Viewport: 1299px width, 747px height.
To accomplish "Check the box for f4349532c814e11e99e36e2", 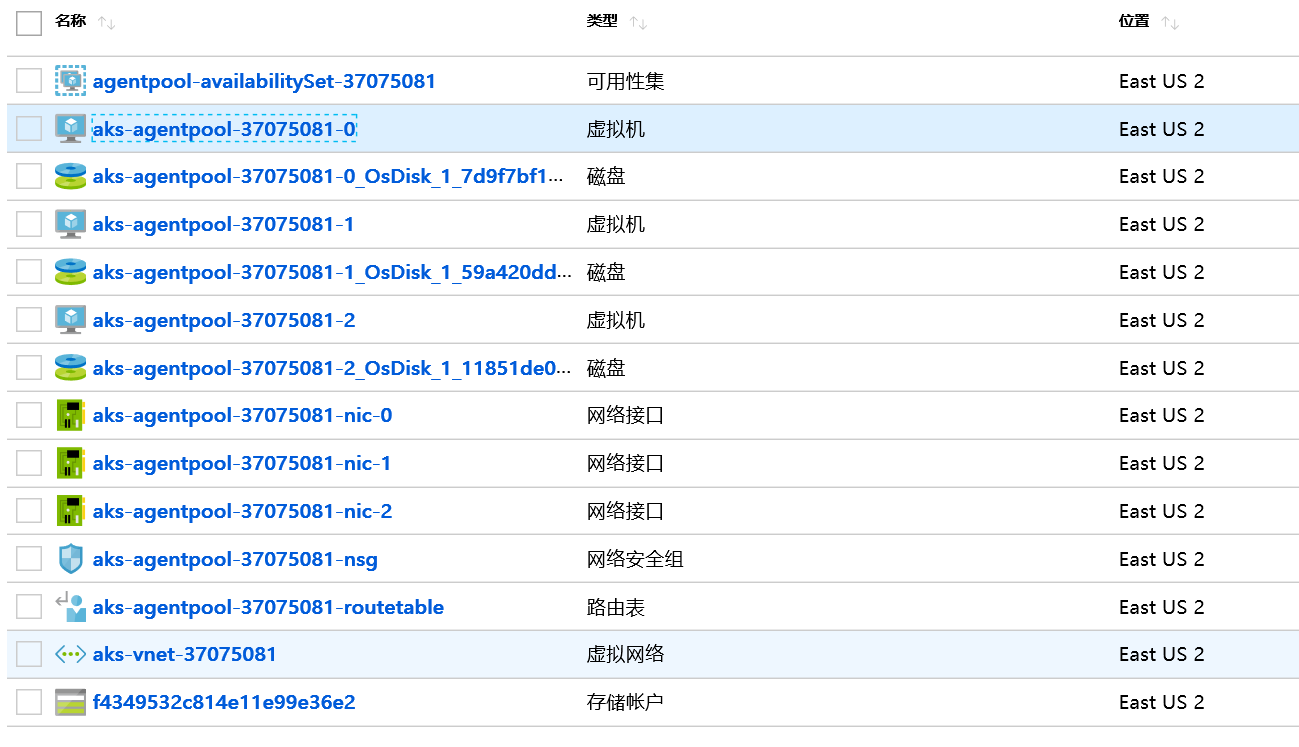I will [x=29, y=702].
